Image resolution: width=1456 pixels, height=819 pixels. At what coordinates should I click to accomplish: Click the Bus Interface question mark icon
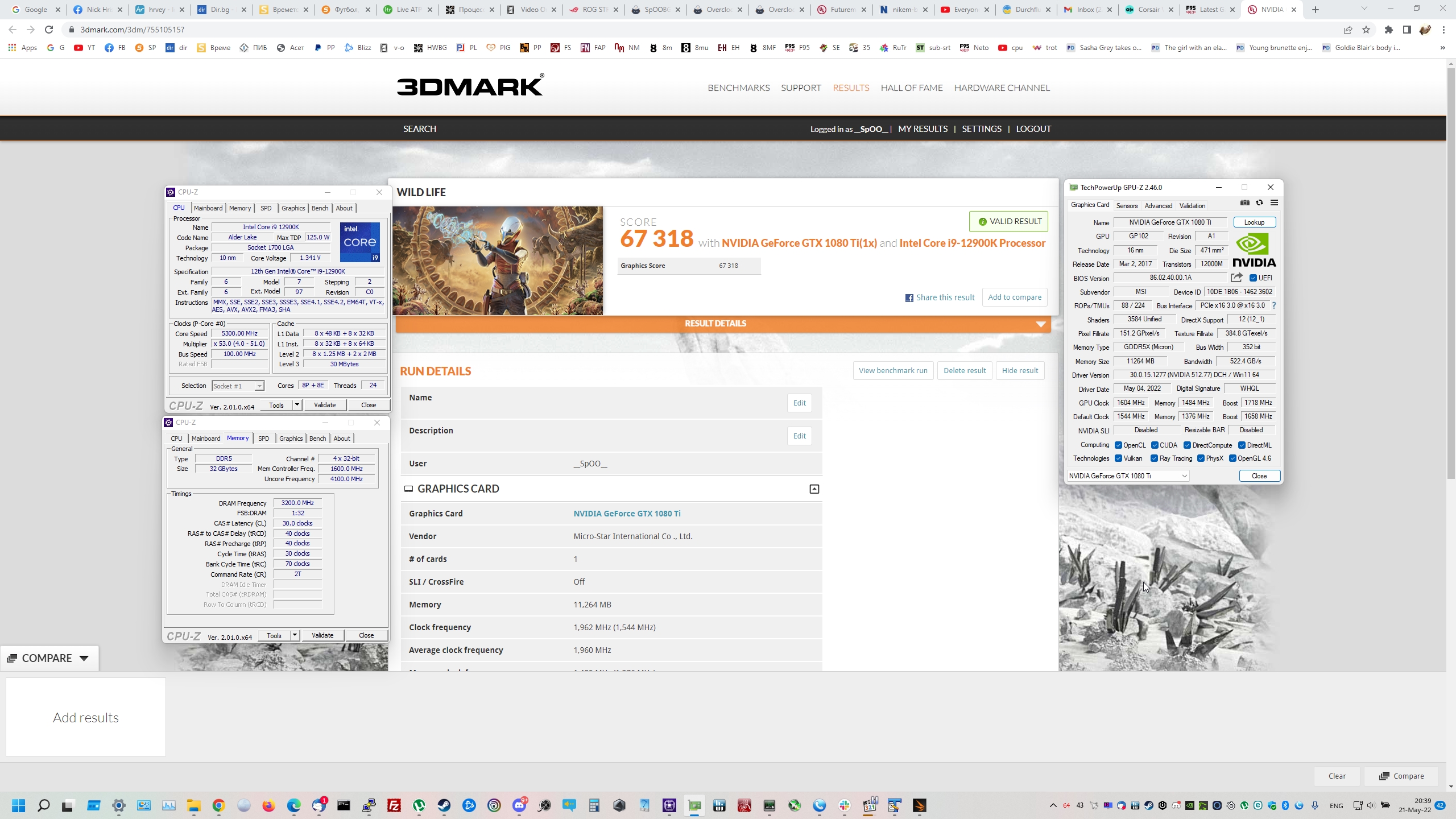click(x=1274, y=305)
